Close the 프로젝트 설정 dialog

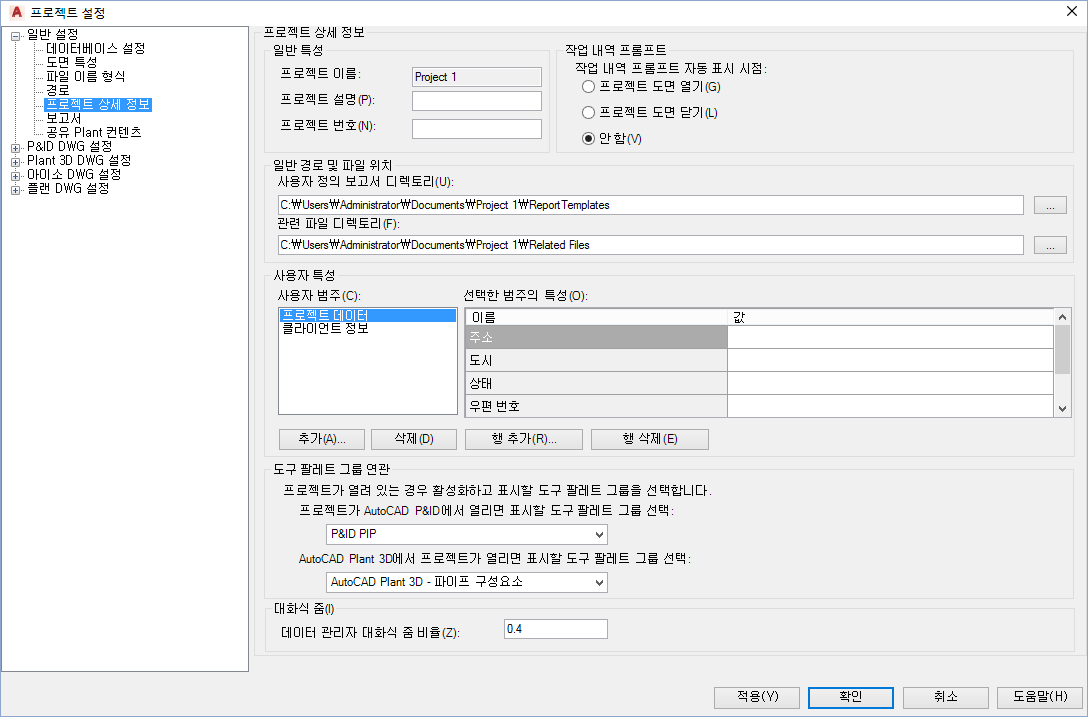coord(1071,11)
